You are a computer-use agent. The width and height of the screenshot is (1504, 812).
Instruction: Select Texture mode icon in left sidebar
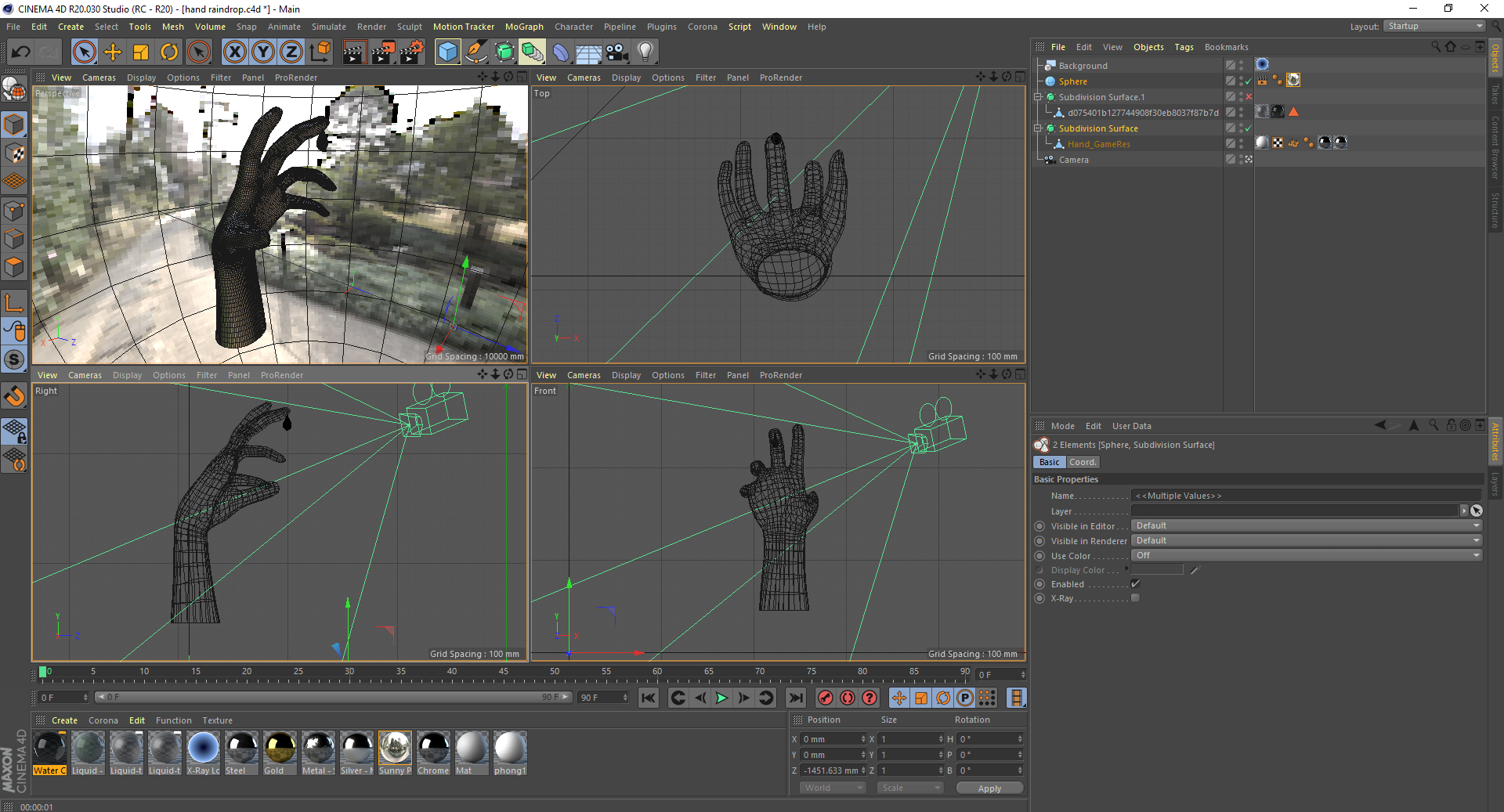click(14, 153)
